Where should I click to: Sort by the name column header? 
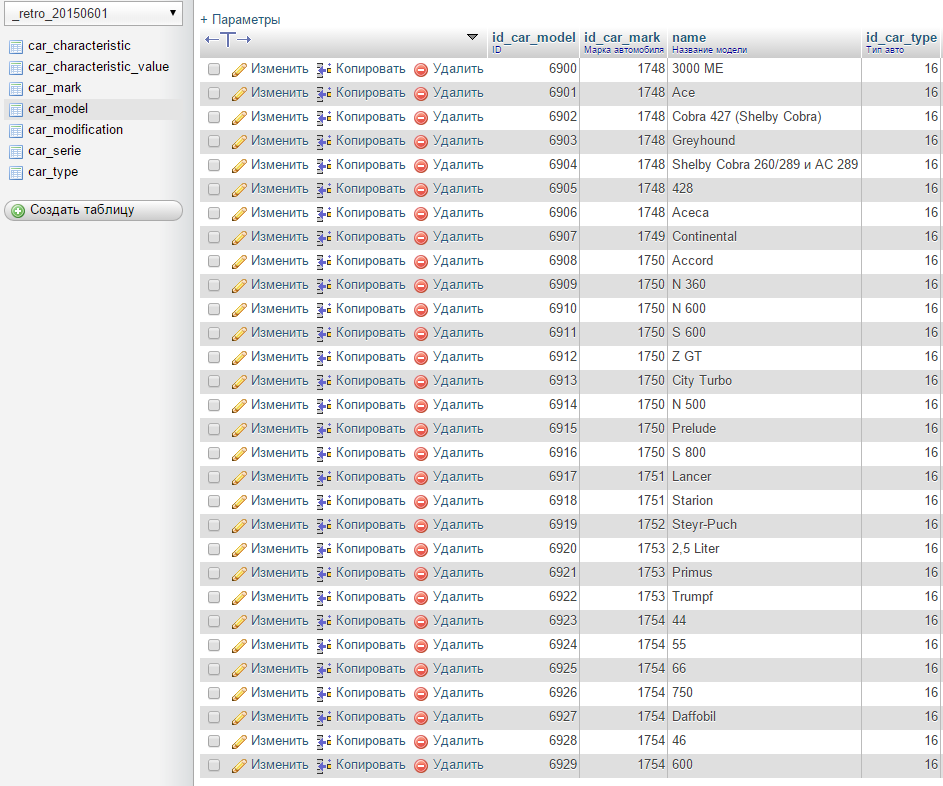click(x=689, y=38)
